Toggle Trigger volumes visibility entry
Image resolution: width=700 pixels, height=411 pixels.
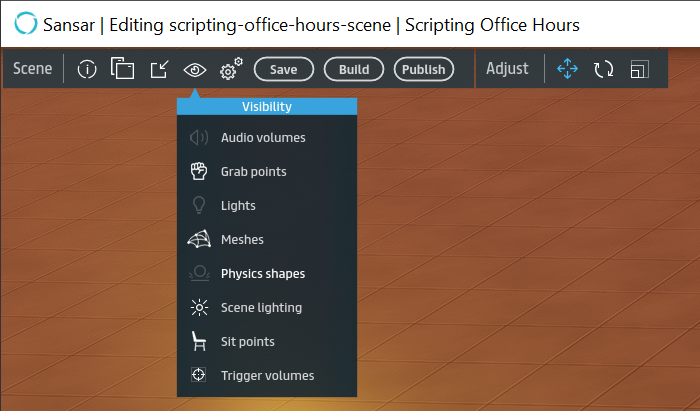pos(267,376)
